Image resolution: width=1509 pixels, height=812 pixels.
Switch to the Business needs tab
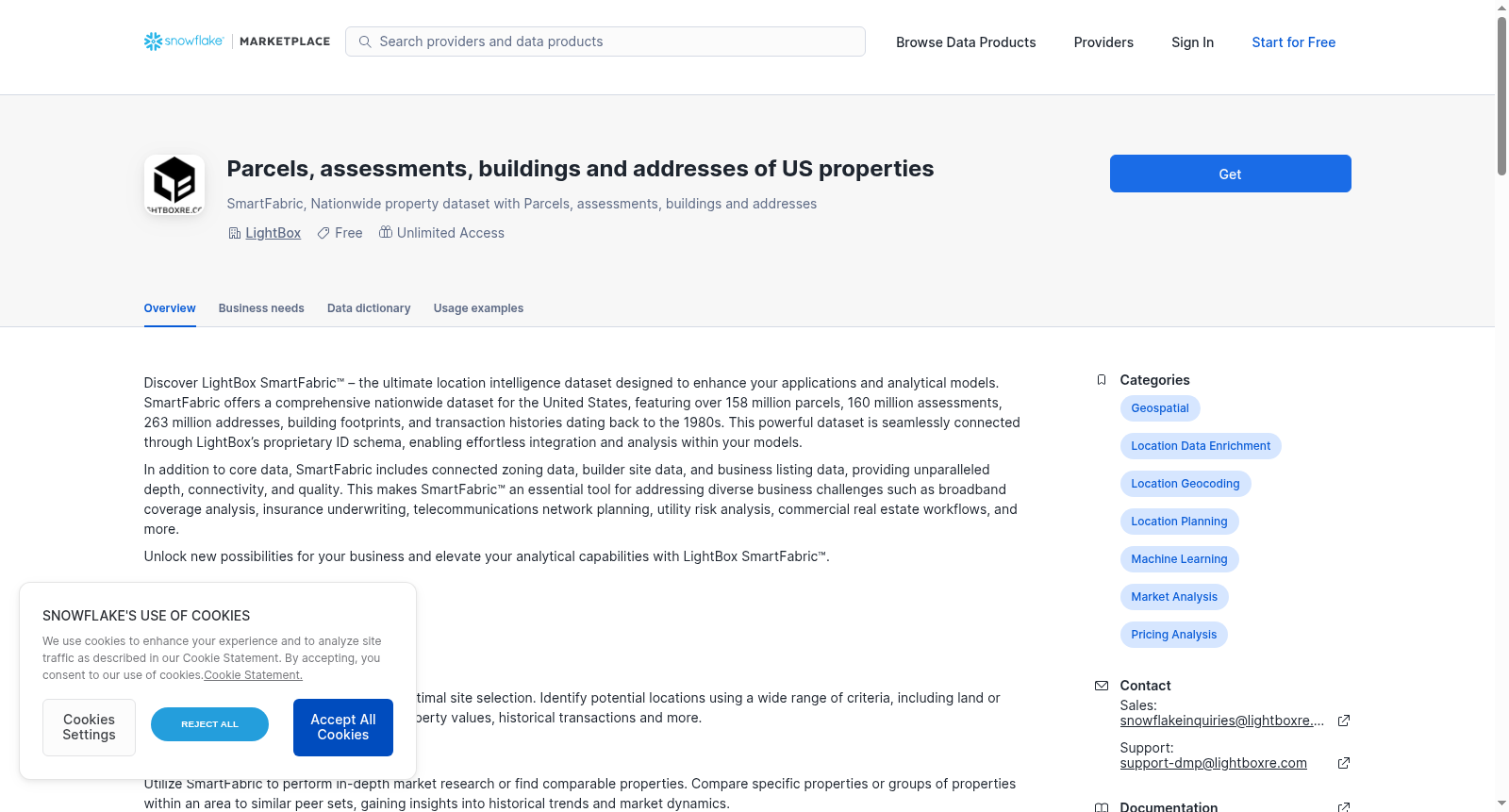tap(261, 308)
